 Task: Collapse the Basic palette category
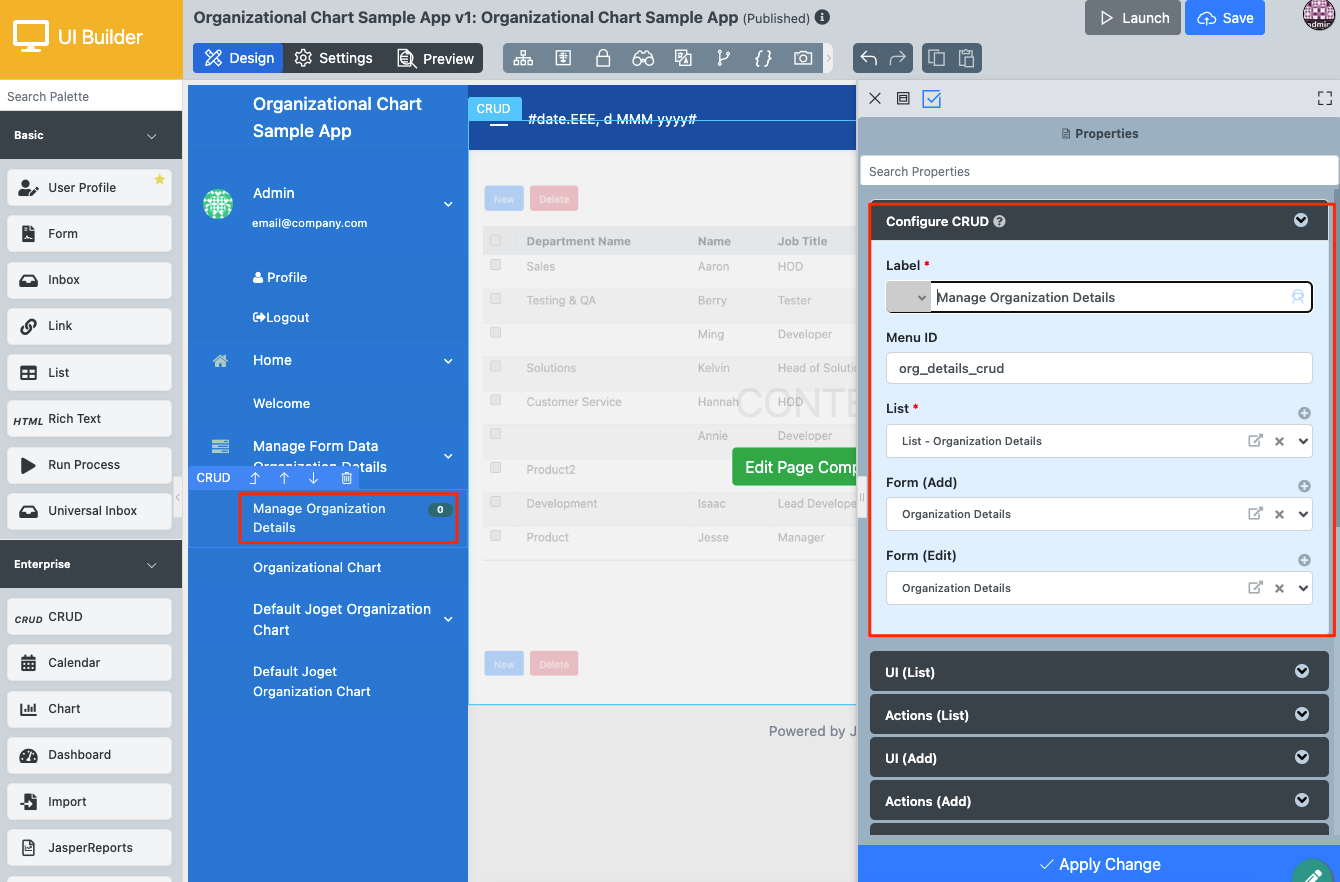[x=152, y=135]
